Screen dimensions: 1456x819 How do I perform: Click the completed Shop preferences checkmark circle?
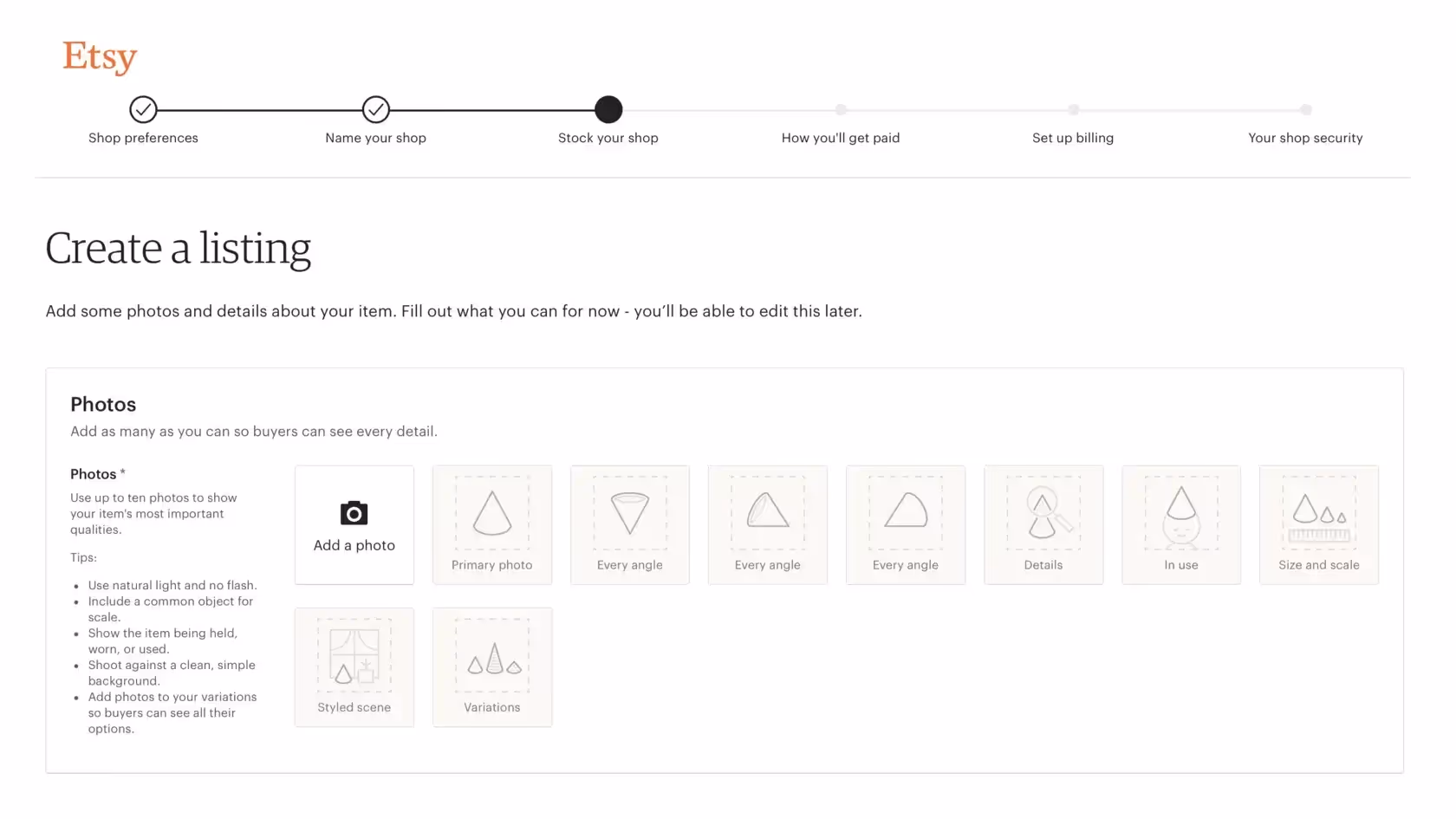click(x=143, y=110)
